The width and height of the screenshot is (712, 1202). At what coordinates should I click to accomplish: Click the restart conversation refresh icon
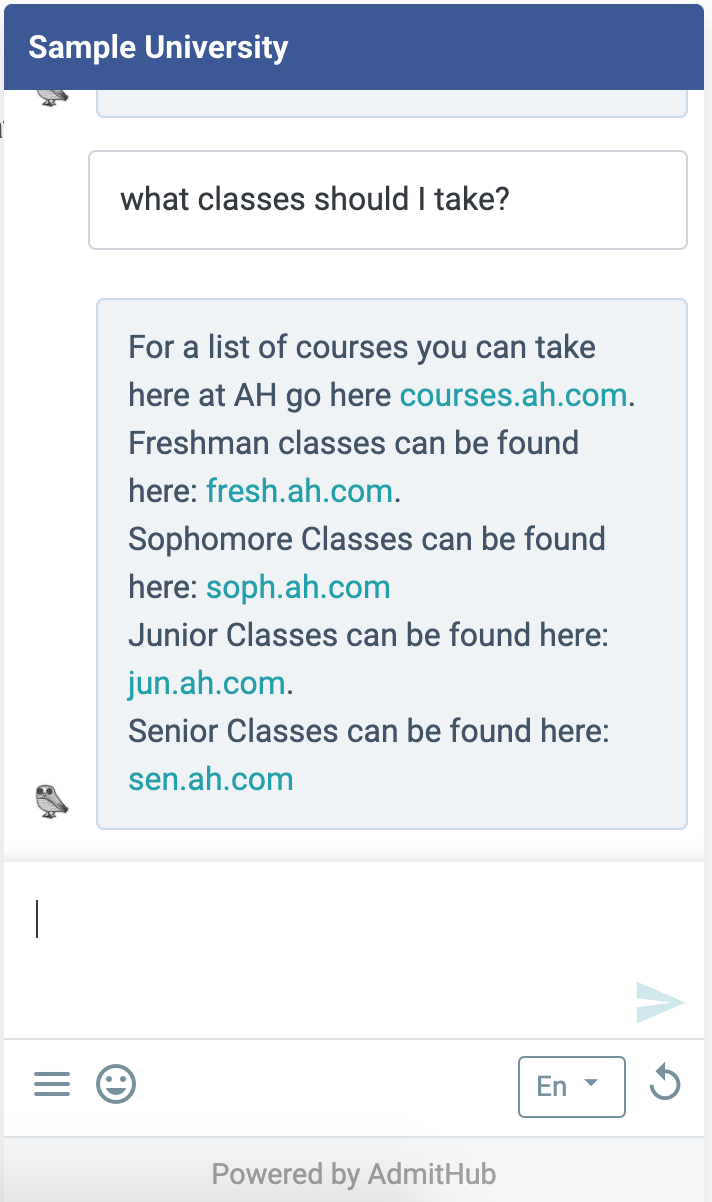tap(665, 1084)
